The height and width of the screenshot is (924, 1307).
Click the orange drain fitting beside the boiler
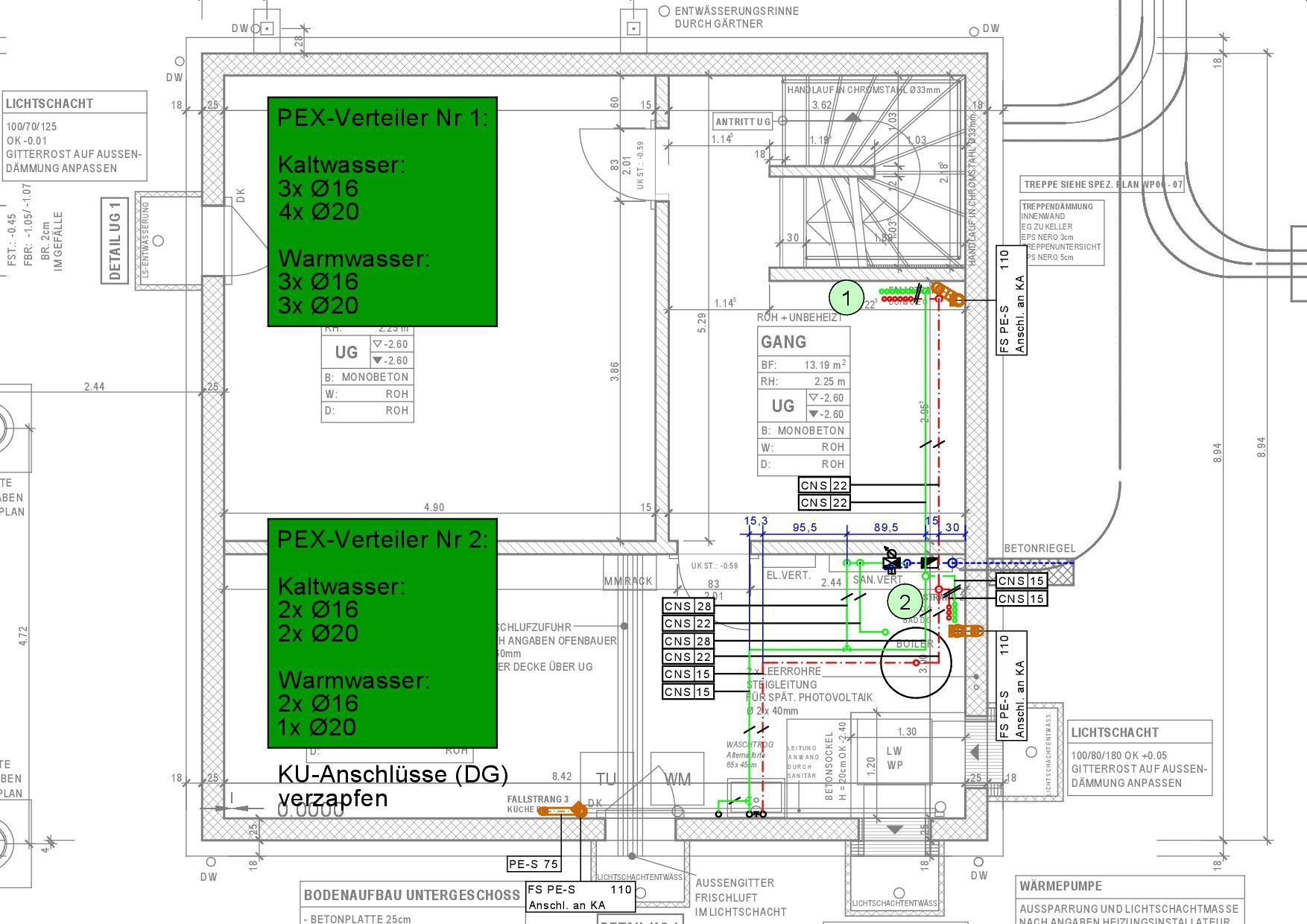tap(966, 631)
